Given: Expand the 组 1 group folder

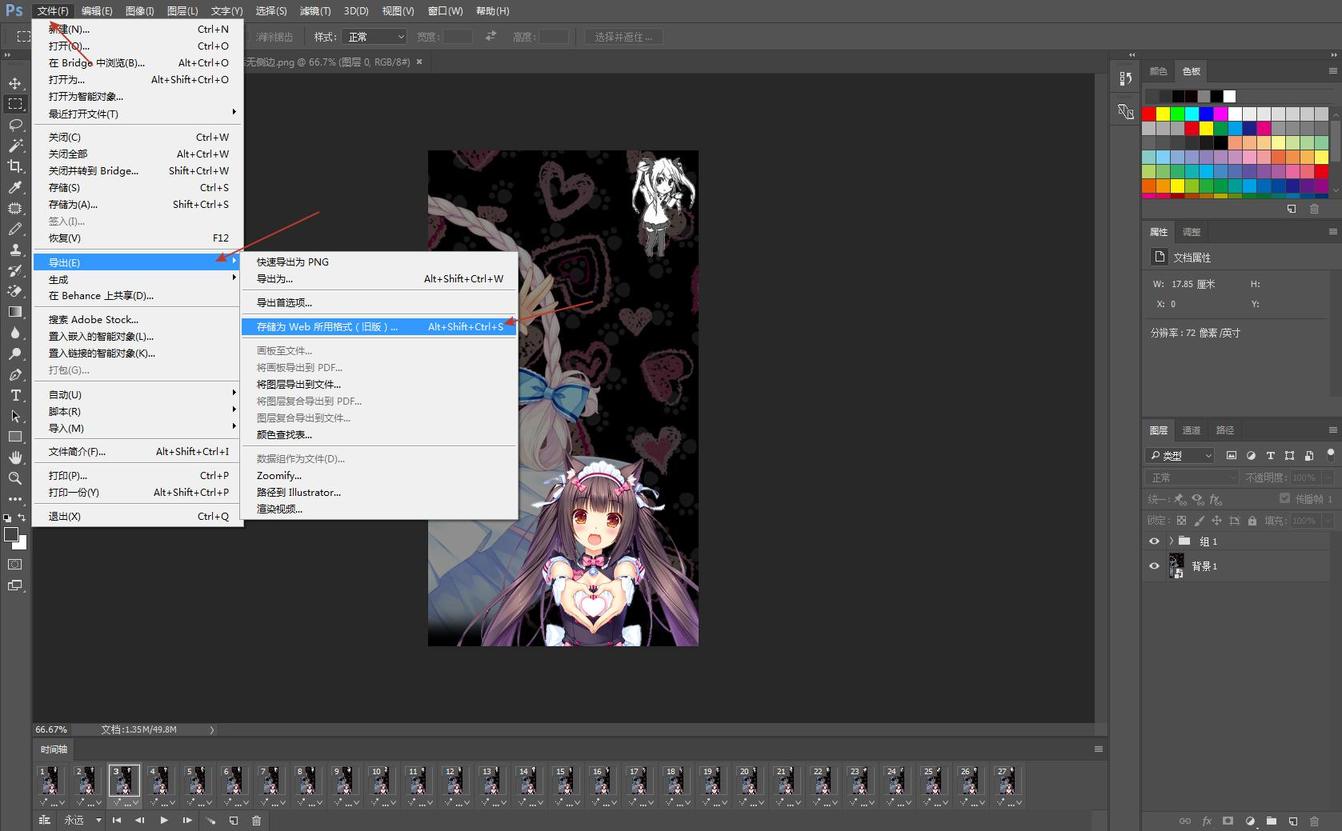Looking at the screenshot, I should 1171,541.
